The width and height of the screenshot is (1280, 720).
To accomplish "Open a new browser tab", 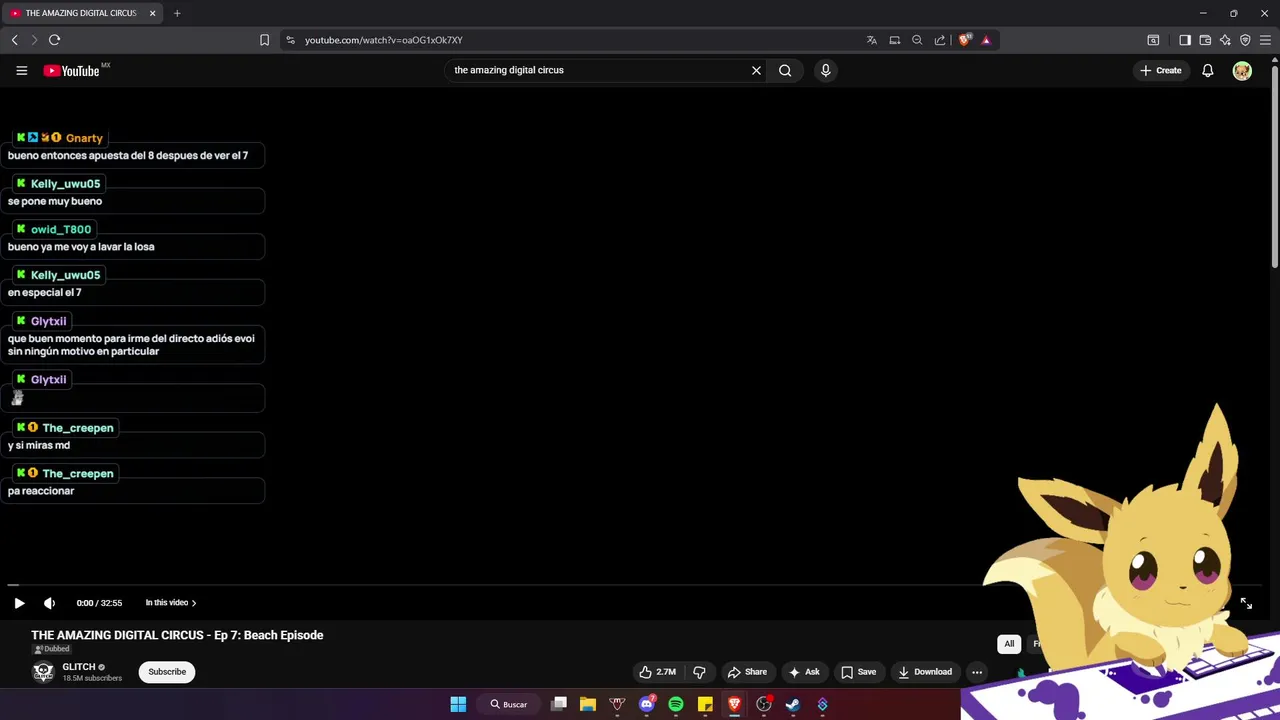I will click(177, 13).
